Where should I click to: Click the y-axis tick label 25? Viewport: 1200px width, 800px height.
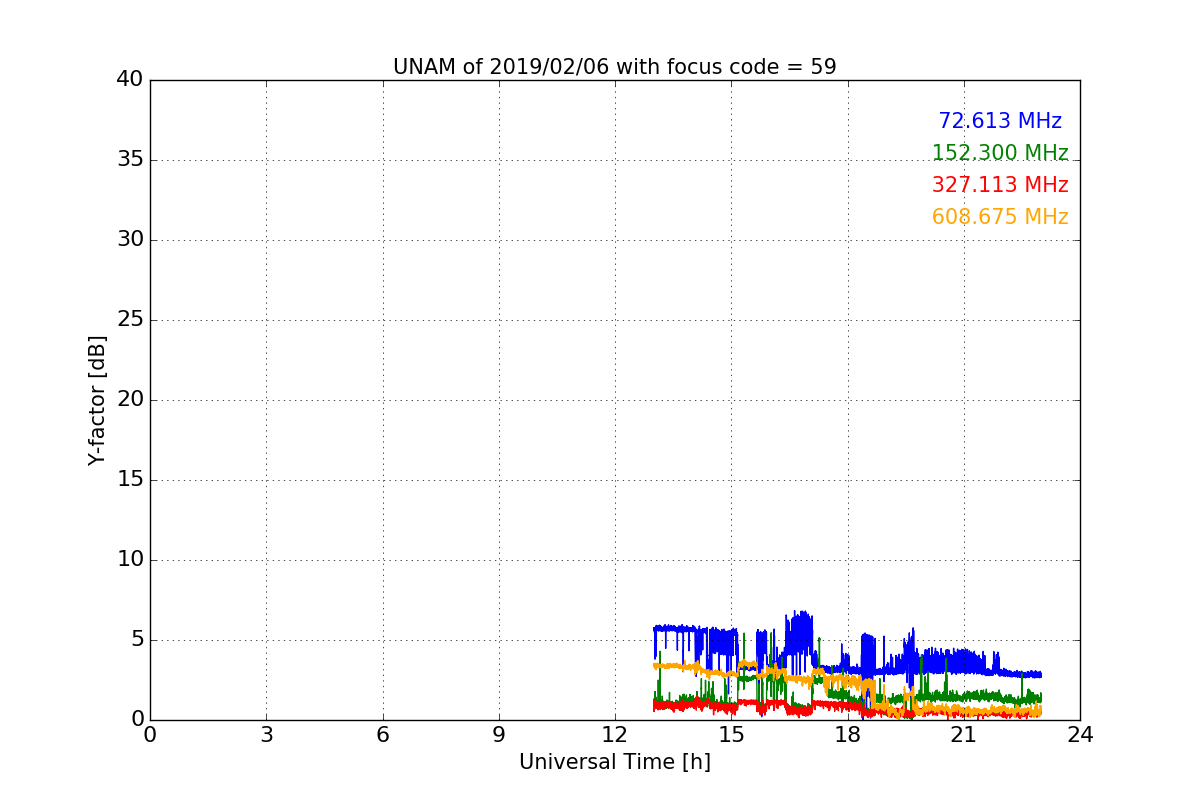[x=130, y=320]
